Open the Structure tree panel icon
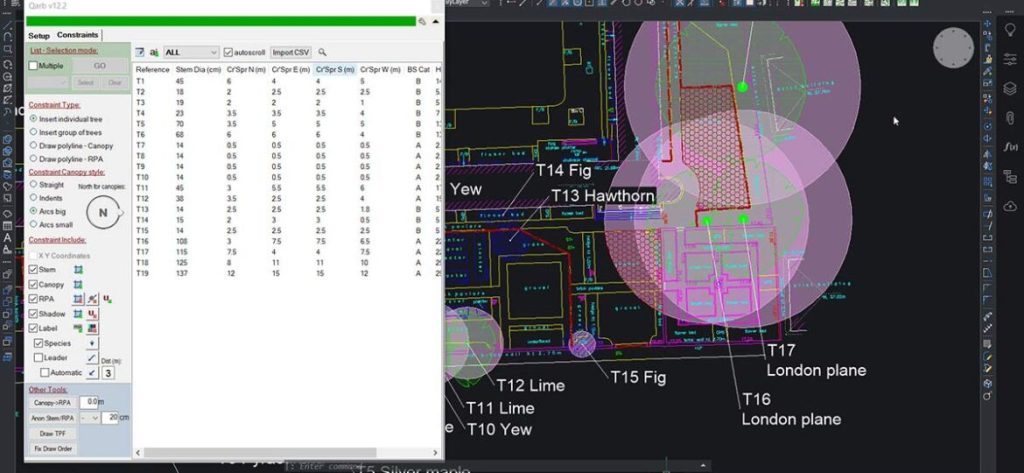 tap(1010, 176)
